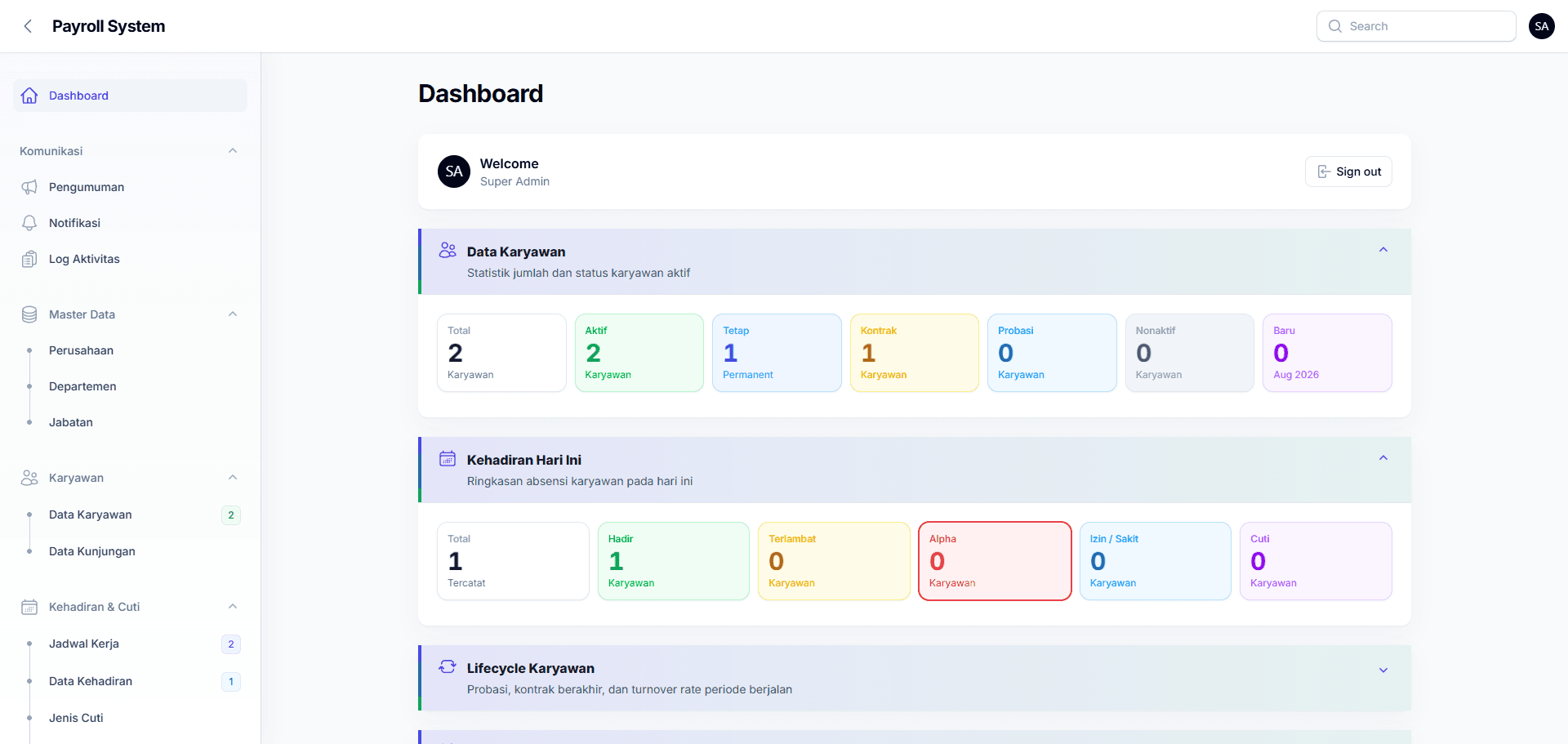Screen dimensions: 1568x744
Task: Click the Aktif Karyawan stat card
Action: (x=639, y=353)
